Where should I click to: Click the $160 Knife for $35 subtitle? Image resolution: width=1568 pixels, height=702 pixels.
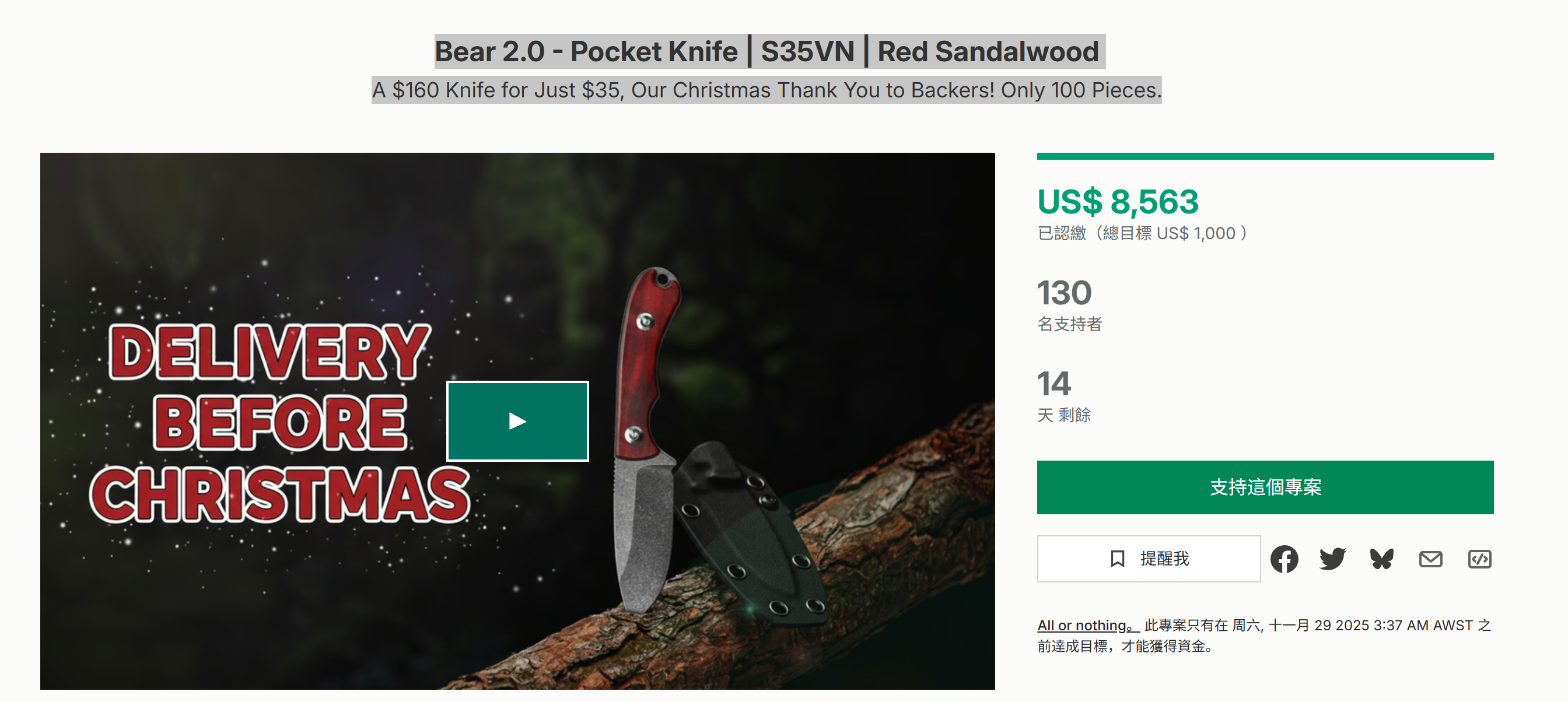[x=766, y=90]
